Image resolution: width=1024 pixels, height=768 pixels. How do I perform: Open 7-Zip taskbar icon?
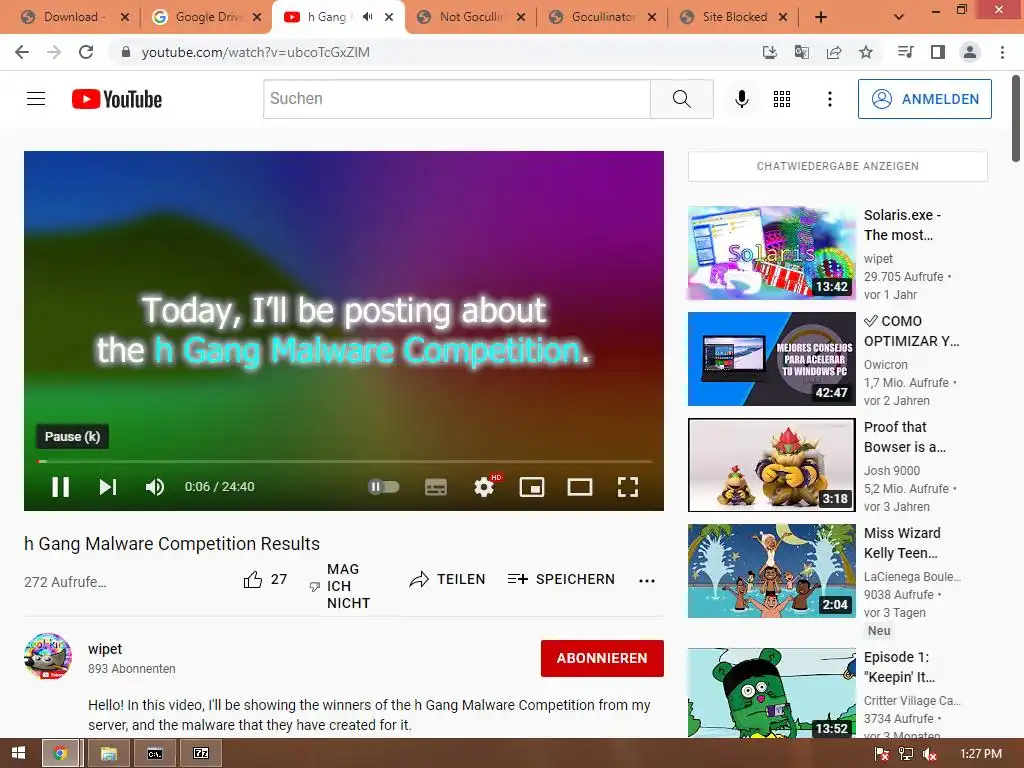[x=201, y=754]
